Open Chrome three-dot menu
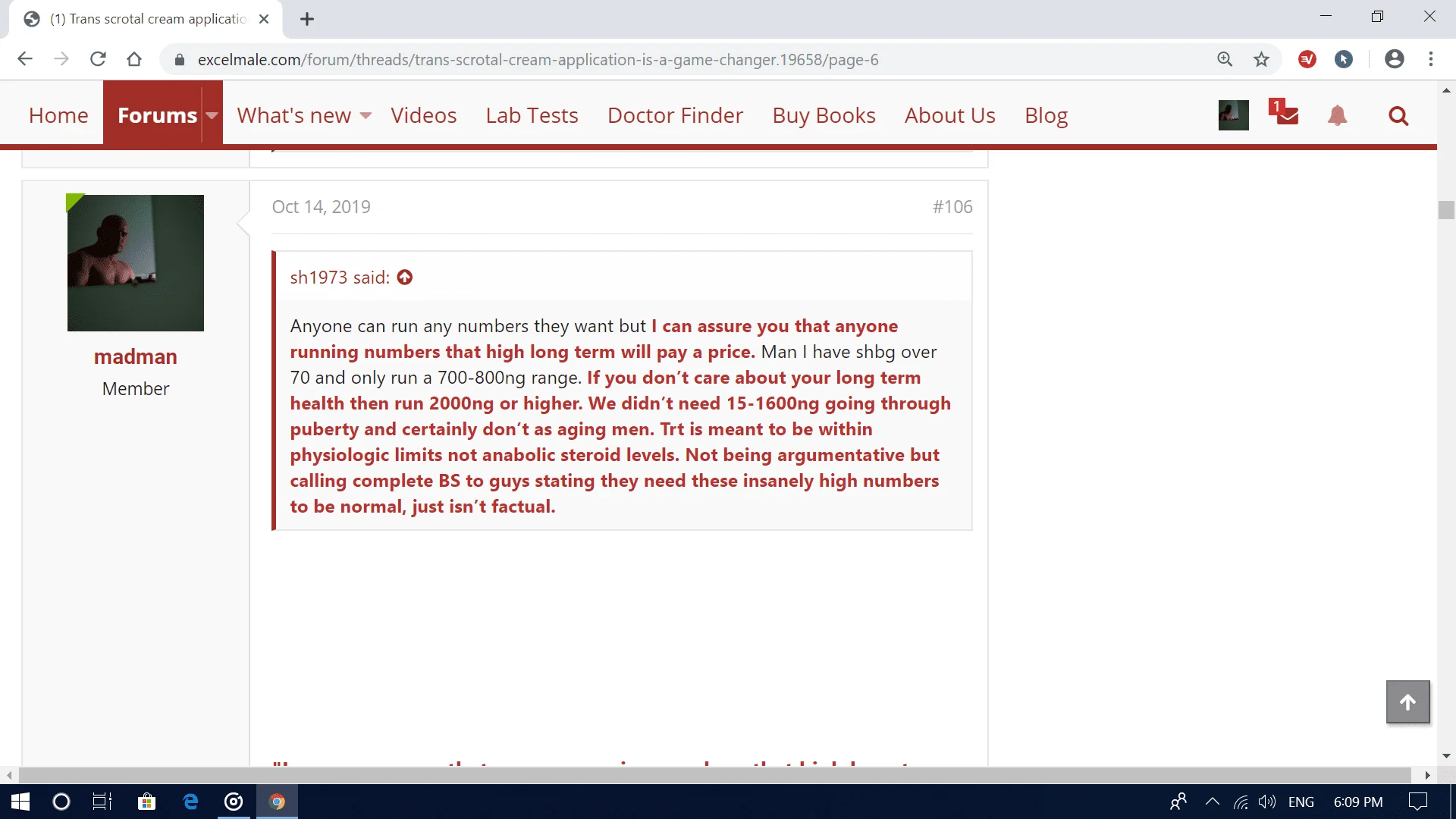Viewport: 1456px width, 819px height. (x=1431, y=59)
